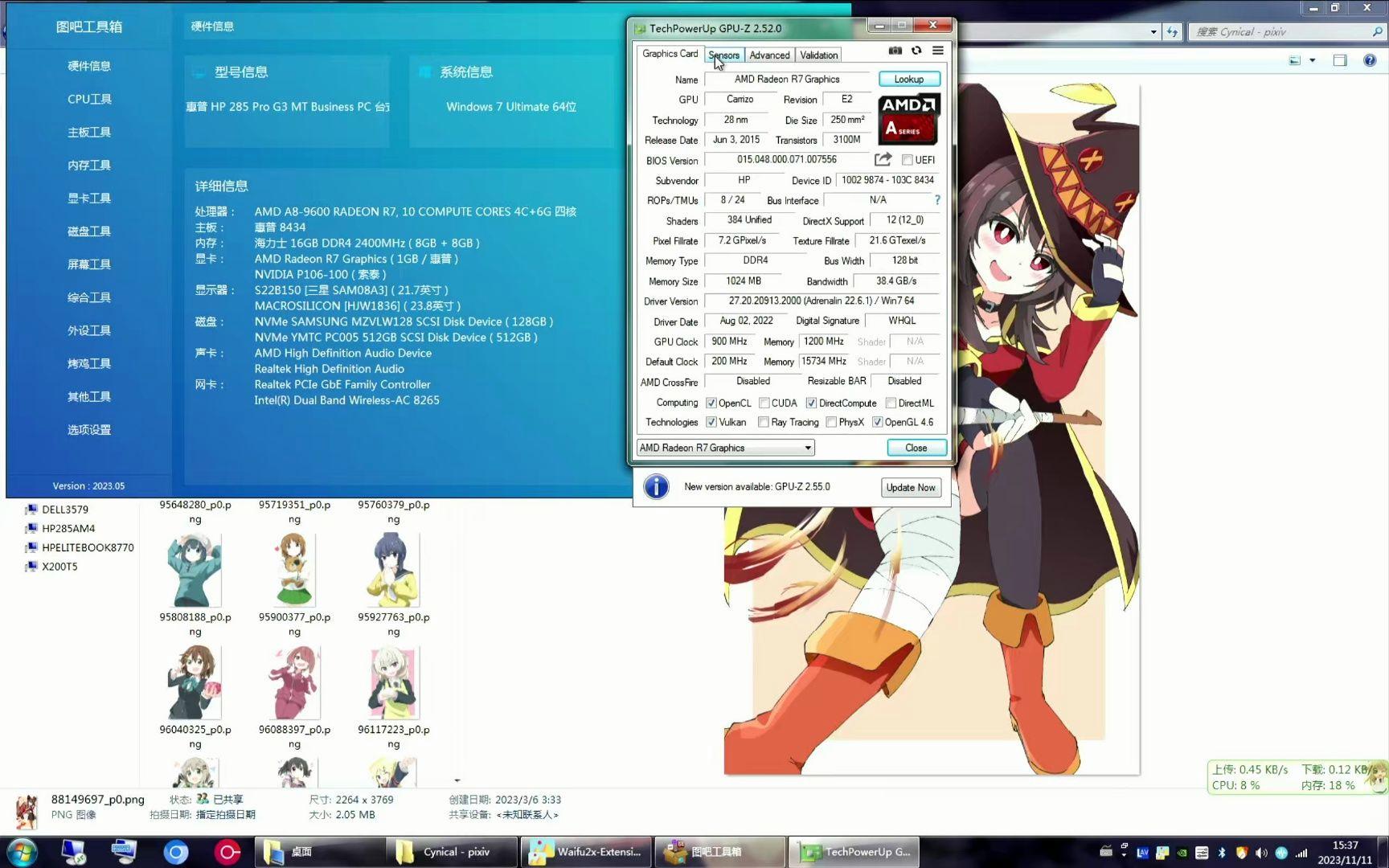
Task: Click the AMD A-Series logo
Action: click(x=909, y=119)
